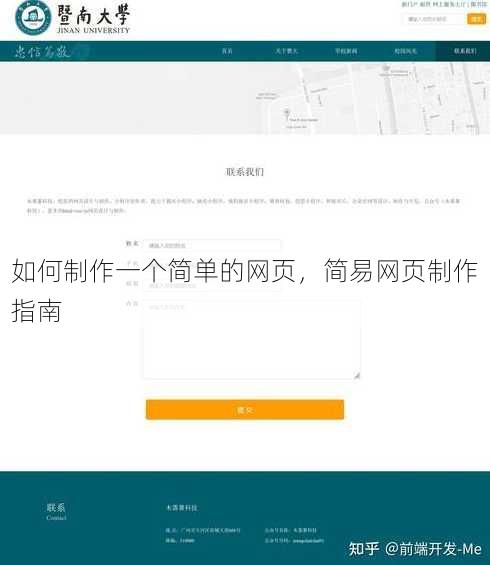This screenshot has height=565, width=490.
Task: Click the location pin on the map
Action: (287, 114)
